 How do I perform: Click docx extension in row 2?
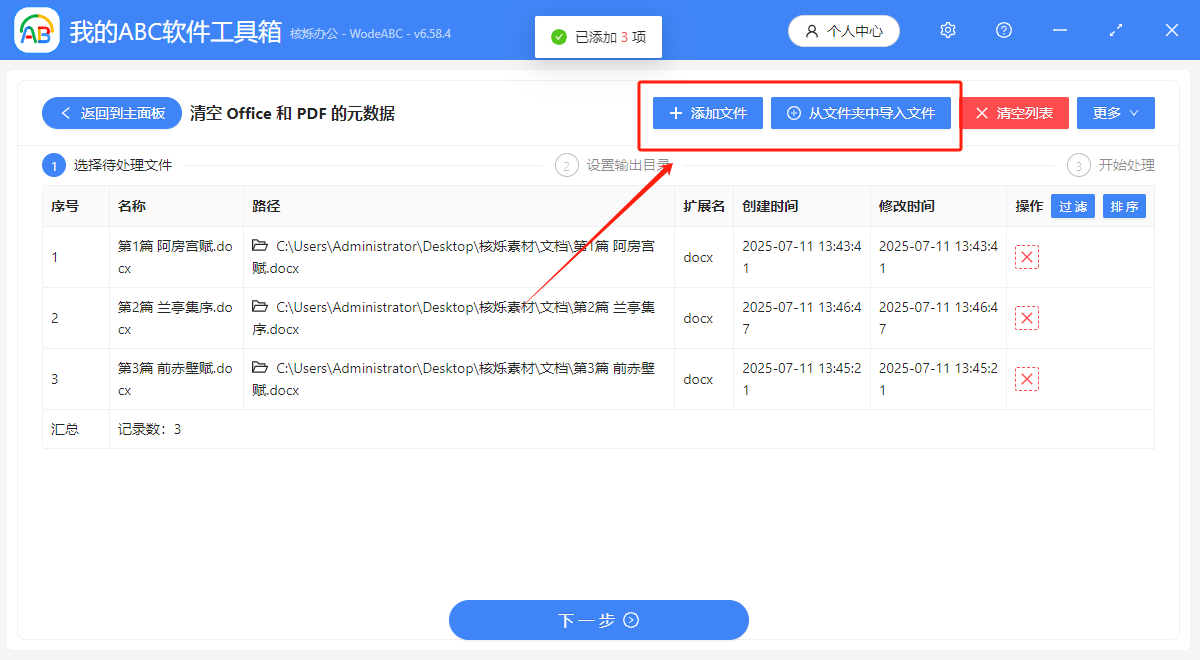698,318
